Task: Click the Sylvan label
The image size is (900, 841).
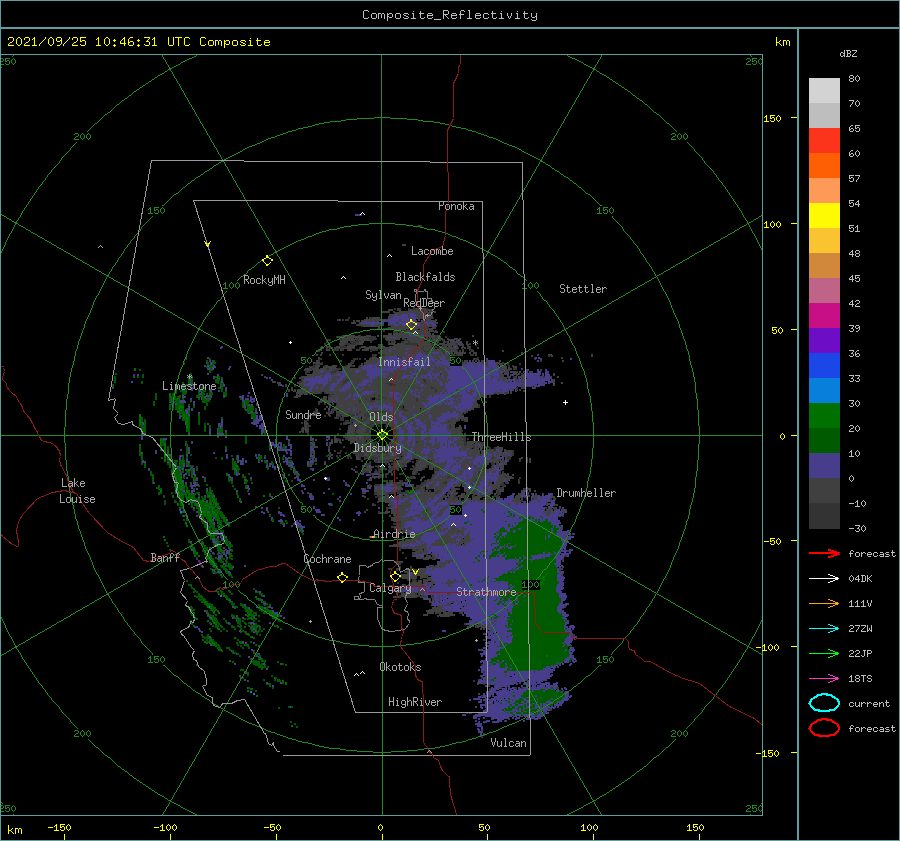Action: tap(383, 295)
